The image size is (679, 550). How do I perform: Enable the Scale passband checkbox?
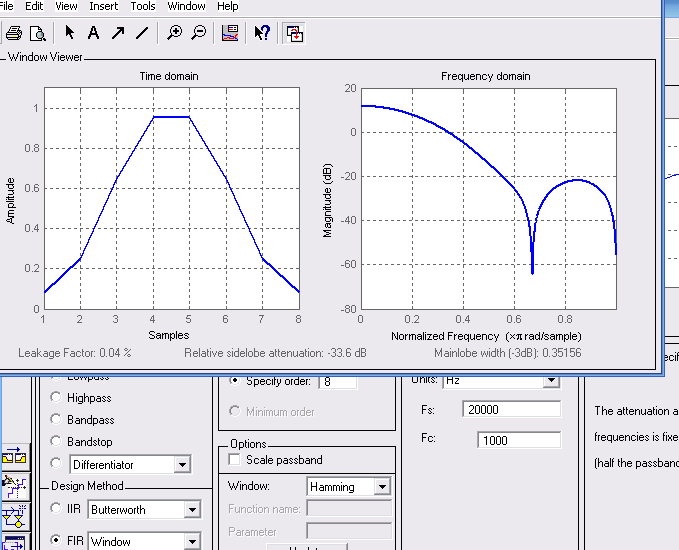pyautogui.click(x=234, y=460)
